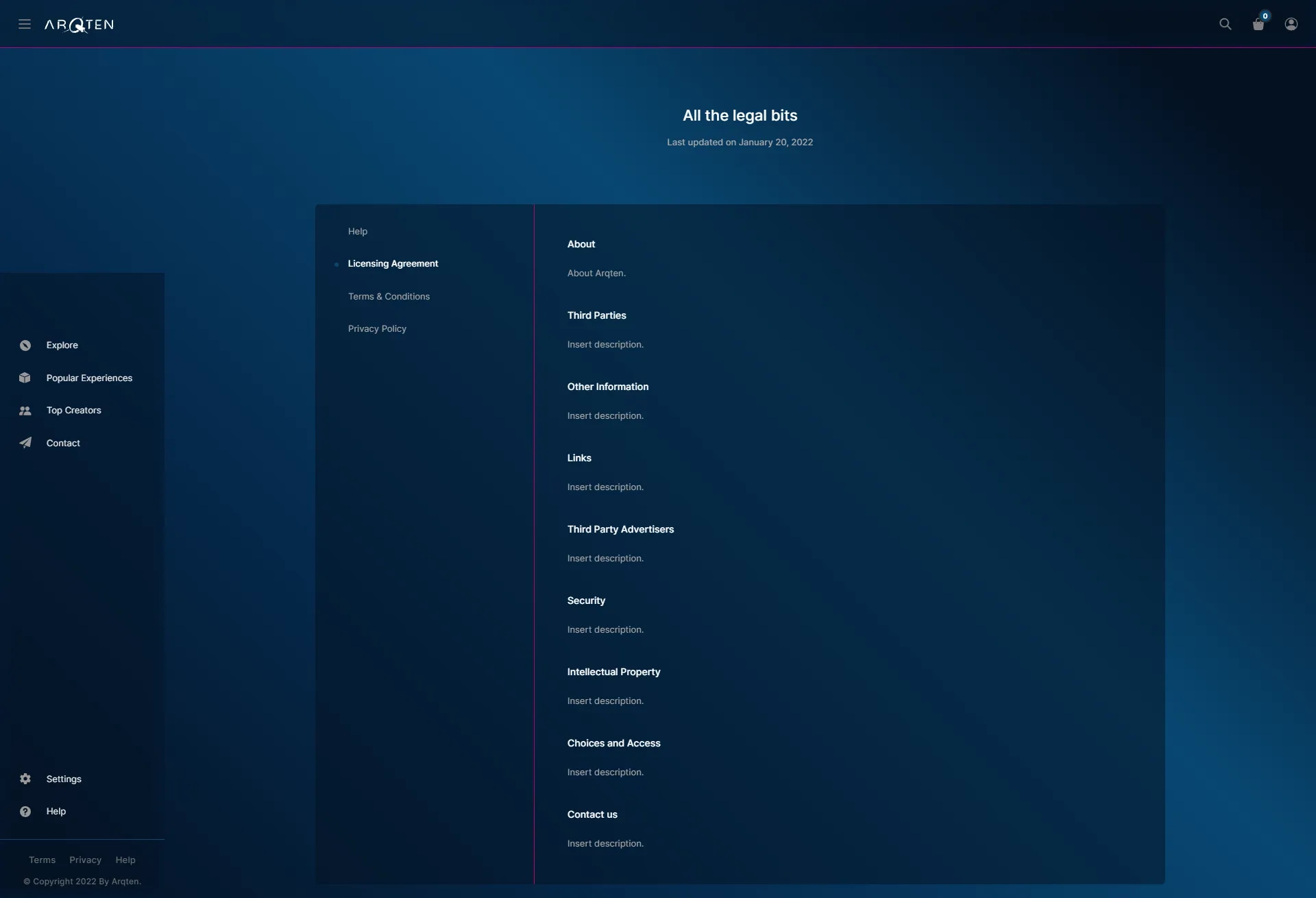Viewport: 1316px width, 898px height.
Task: Click the Settings gear icon
Action: tap(25, 779)
